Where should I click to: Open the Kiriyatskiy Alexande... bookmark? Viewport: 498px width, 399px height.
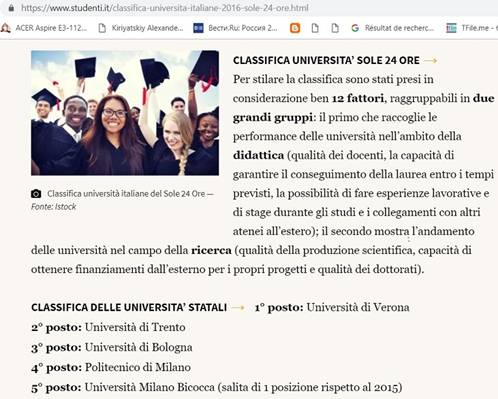141,28
